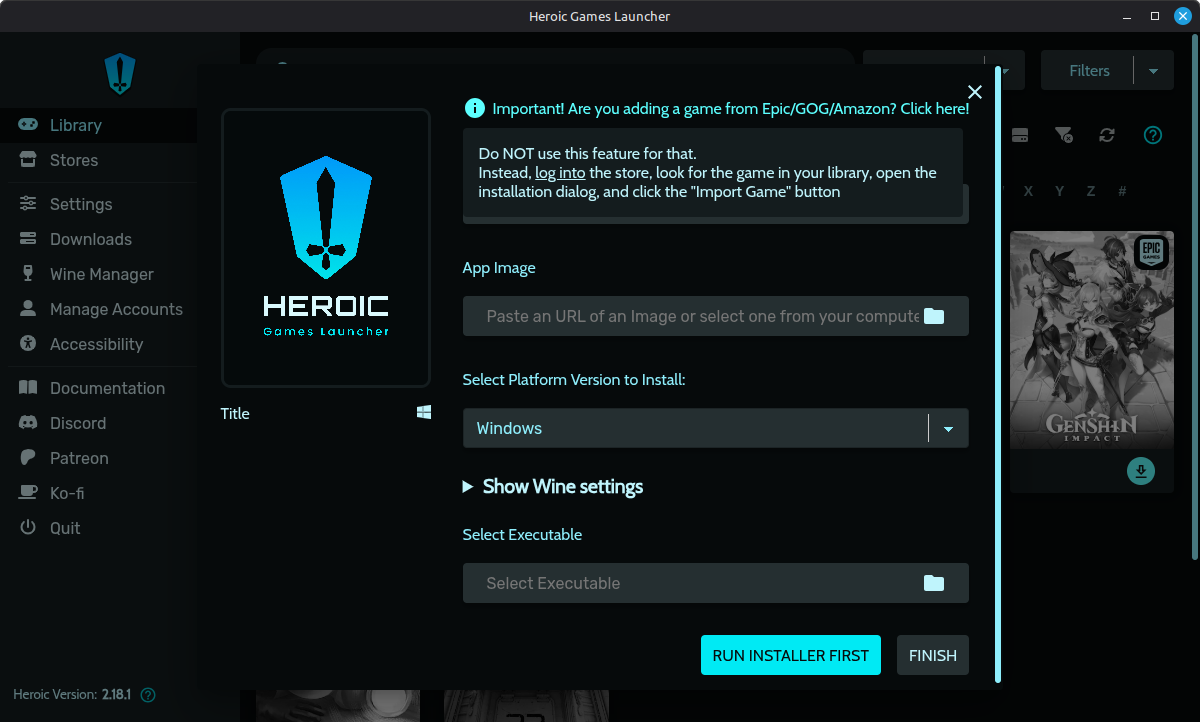The width and height of the screenshot is (1200, 722).
Task: Click the Accessibility icon in the sidebar
Action: coord(29,344)
